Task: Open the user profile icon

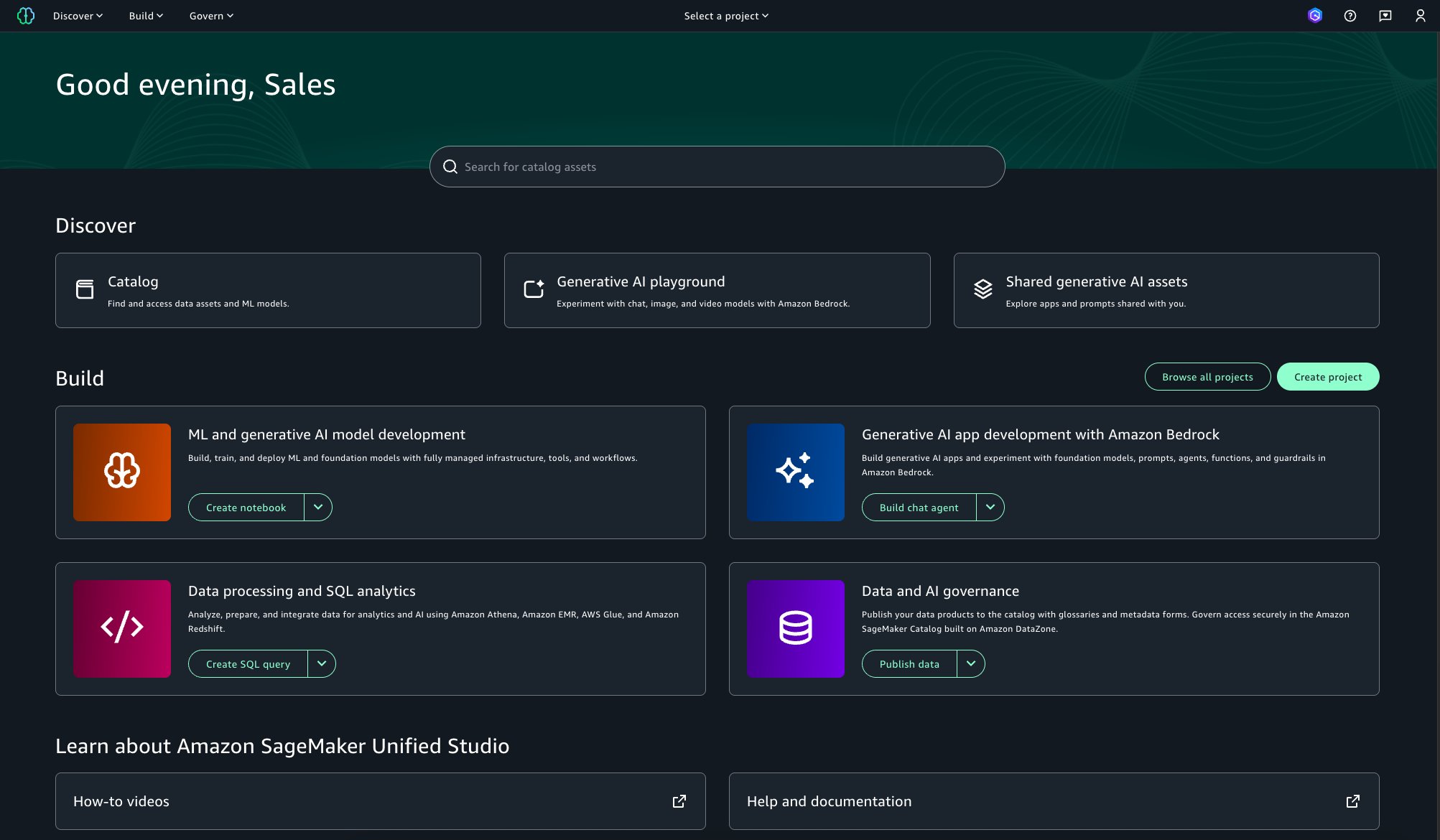Action: coord(1421,16)
